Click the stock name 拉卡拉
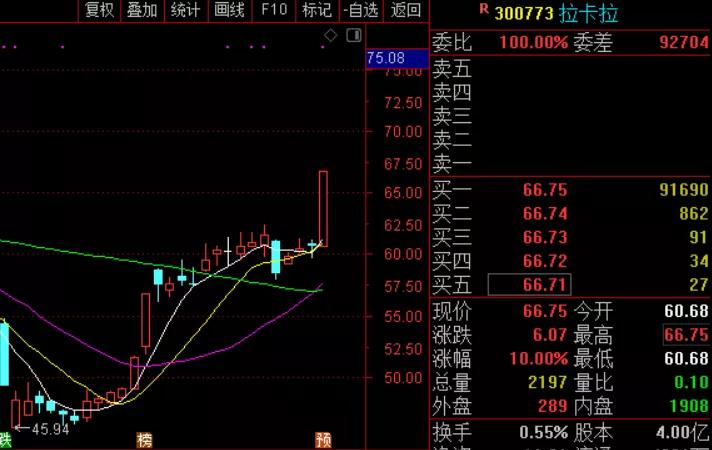 [x=588, y=13]
